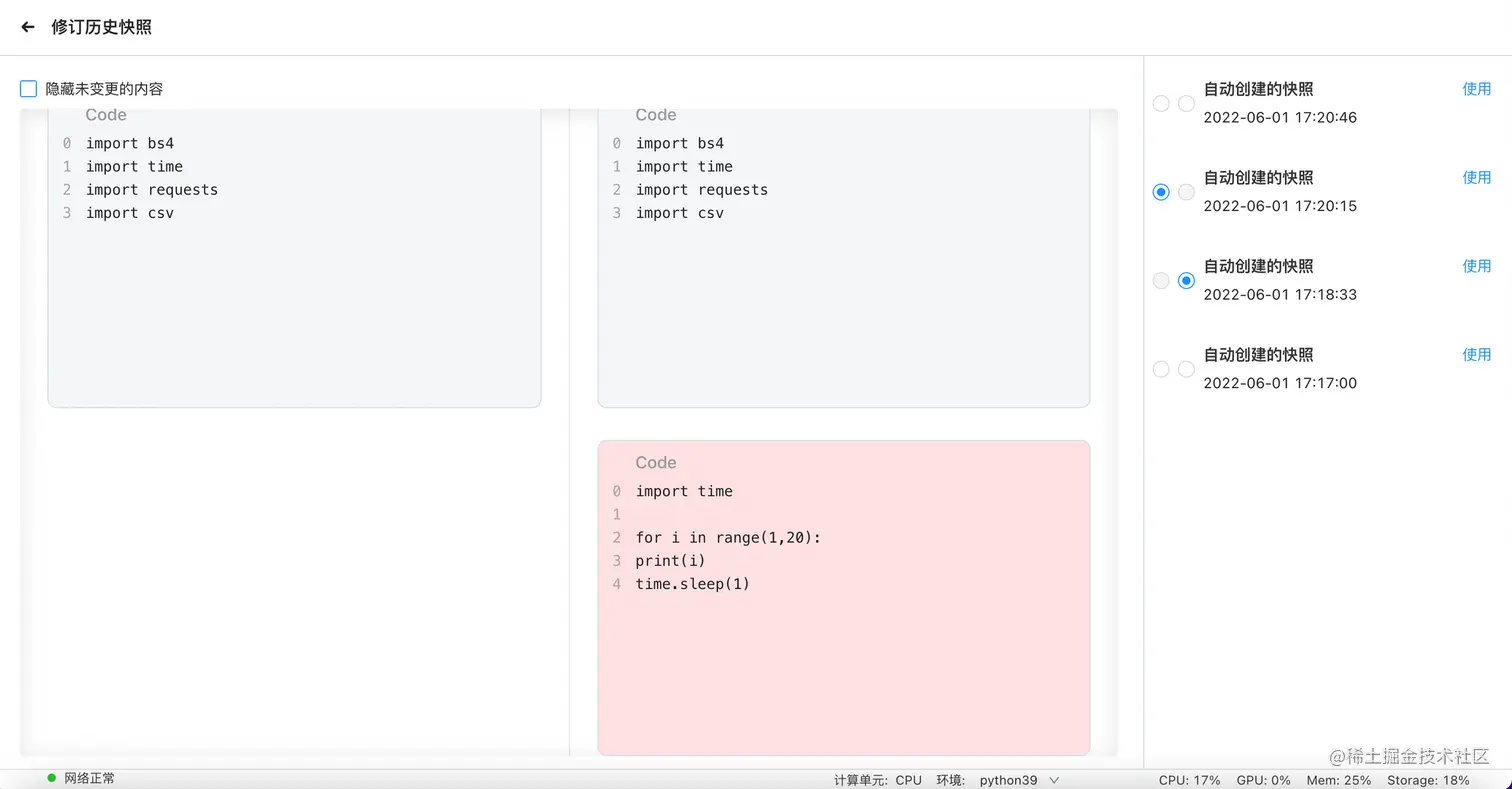The height and width of the screenshot is (789, 1512).
Task: Click 使用 for the 17:20:46 snapshot
Action: [x=1477, y=89]
